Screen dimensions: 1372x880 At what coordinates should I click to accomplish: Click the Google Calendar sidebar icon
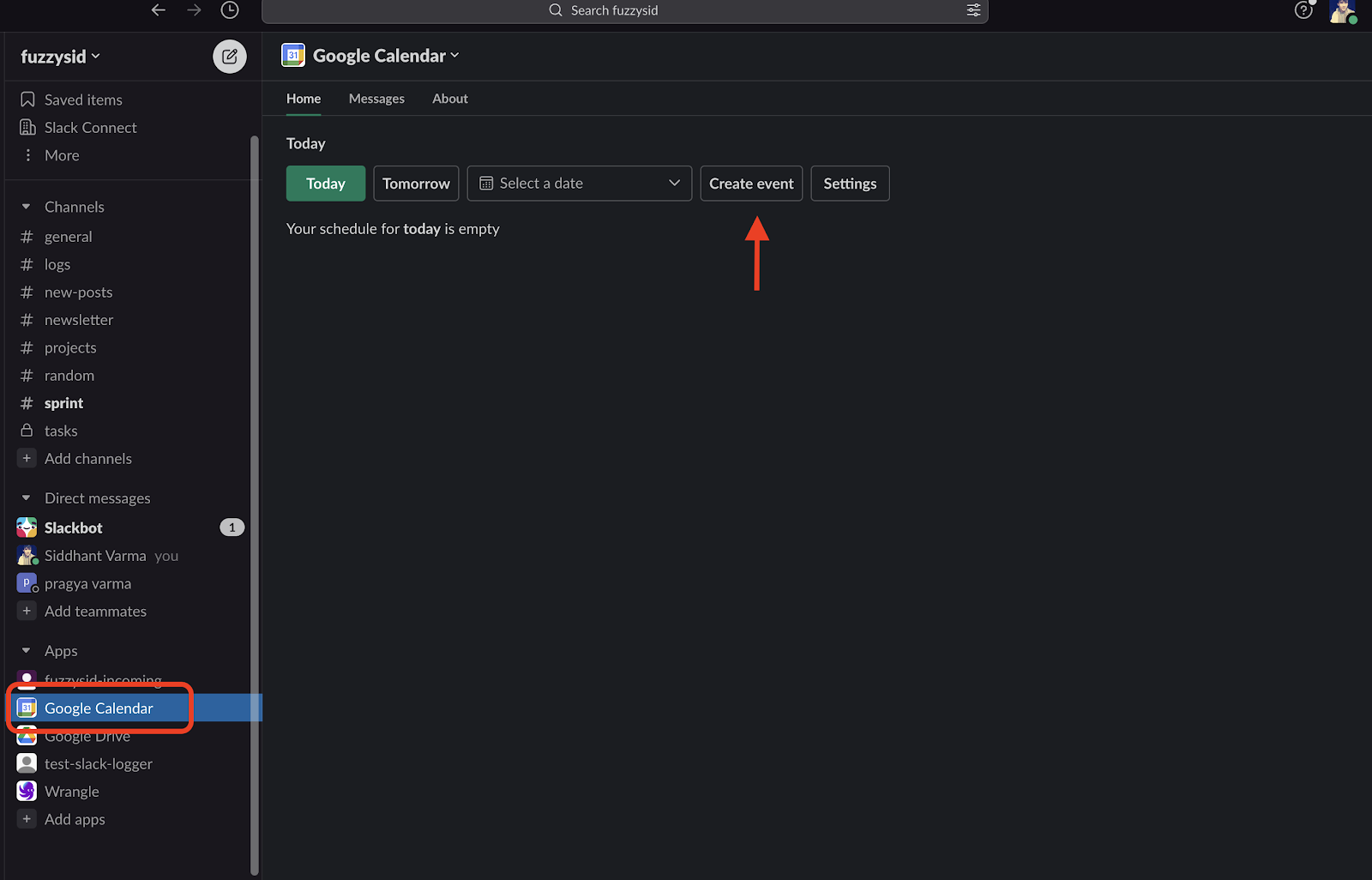tap(27, 708)
